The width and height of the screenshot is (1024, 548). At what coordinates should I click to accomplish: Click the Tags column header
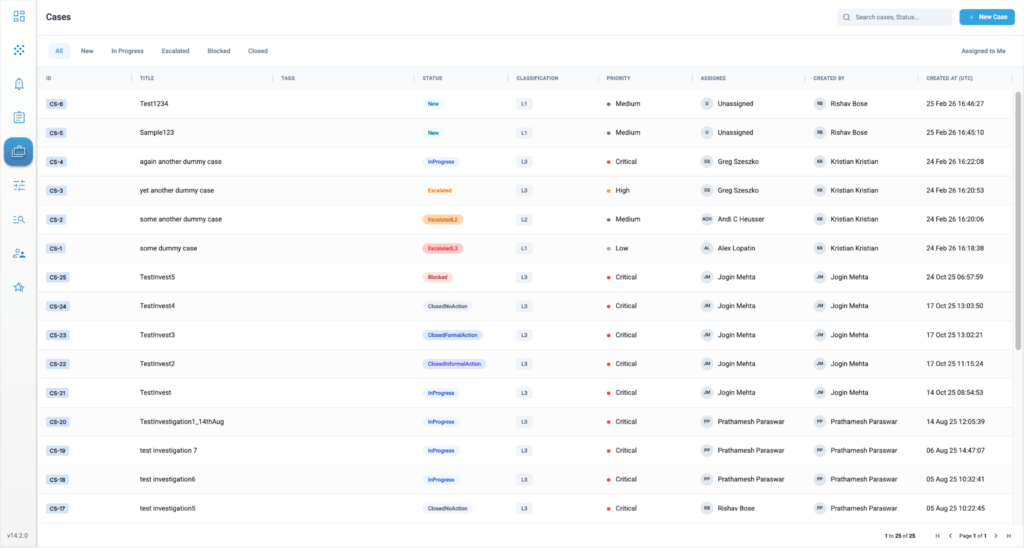coord(288,78)
